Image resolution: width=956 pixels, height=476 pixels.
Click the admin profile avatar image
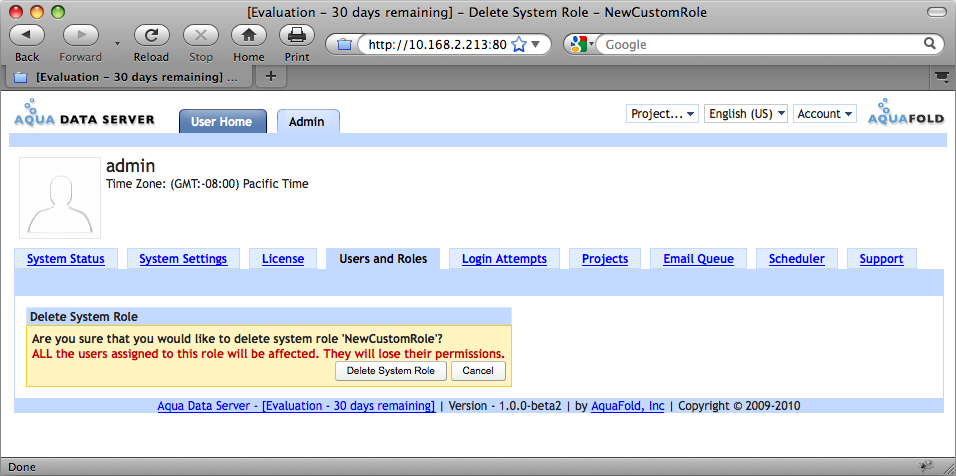[60, 197]
